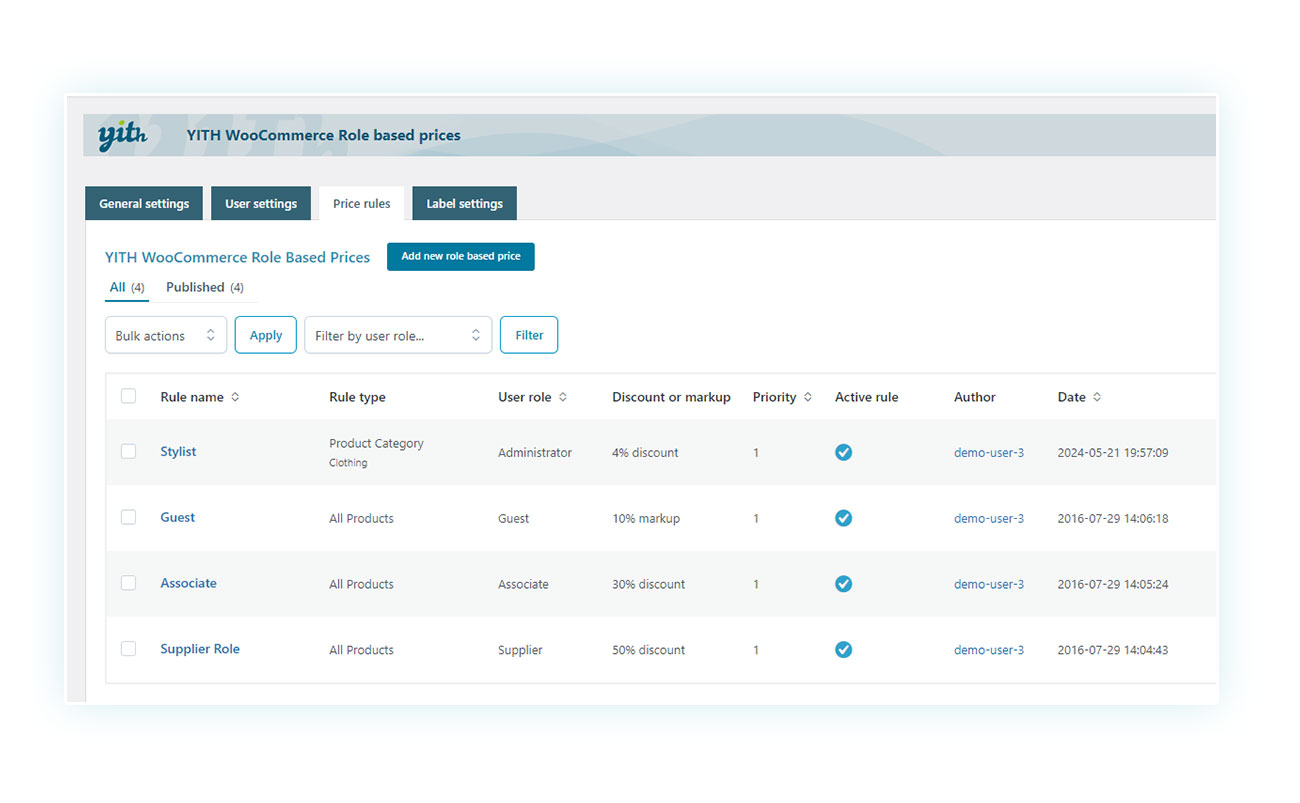Click date '2024-05-21 19:57:09'
Screen dimensions: 1300x803
coord(1113,452)
